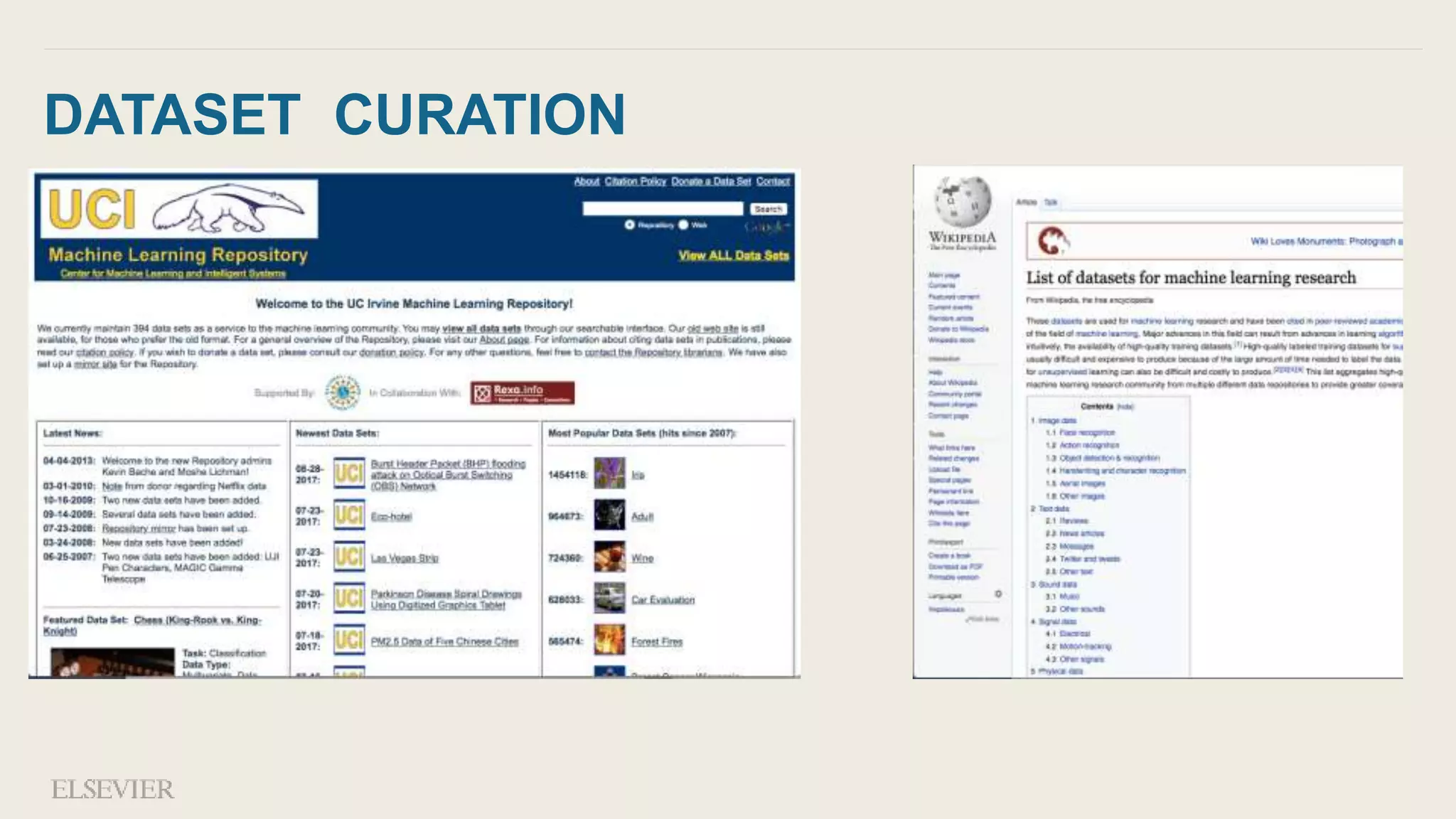
Task: Open the Iris dataset link
Action: pyautogui.click(x=638, y=475)
